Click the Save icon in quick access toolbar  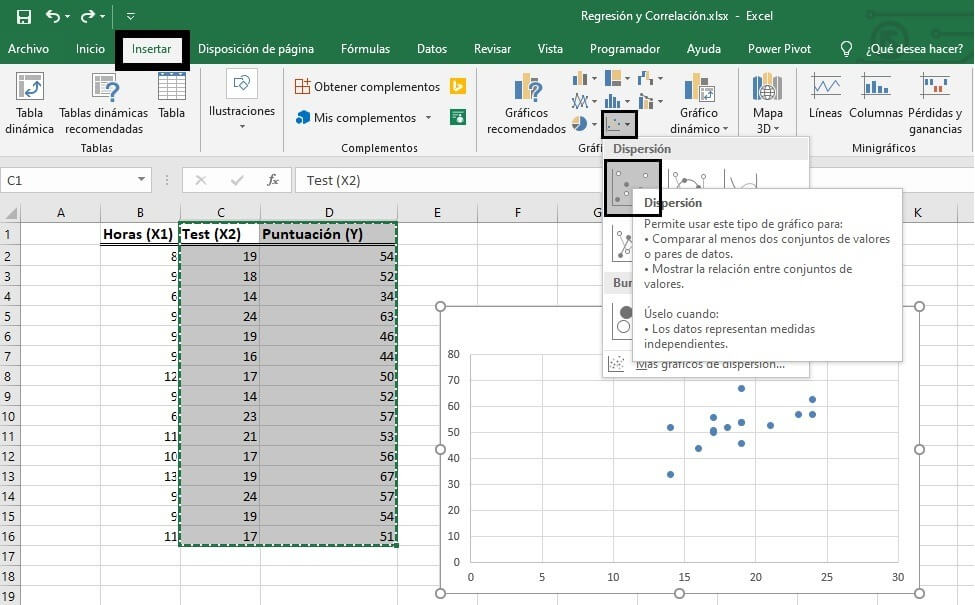coord(24,16)
